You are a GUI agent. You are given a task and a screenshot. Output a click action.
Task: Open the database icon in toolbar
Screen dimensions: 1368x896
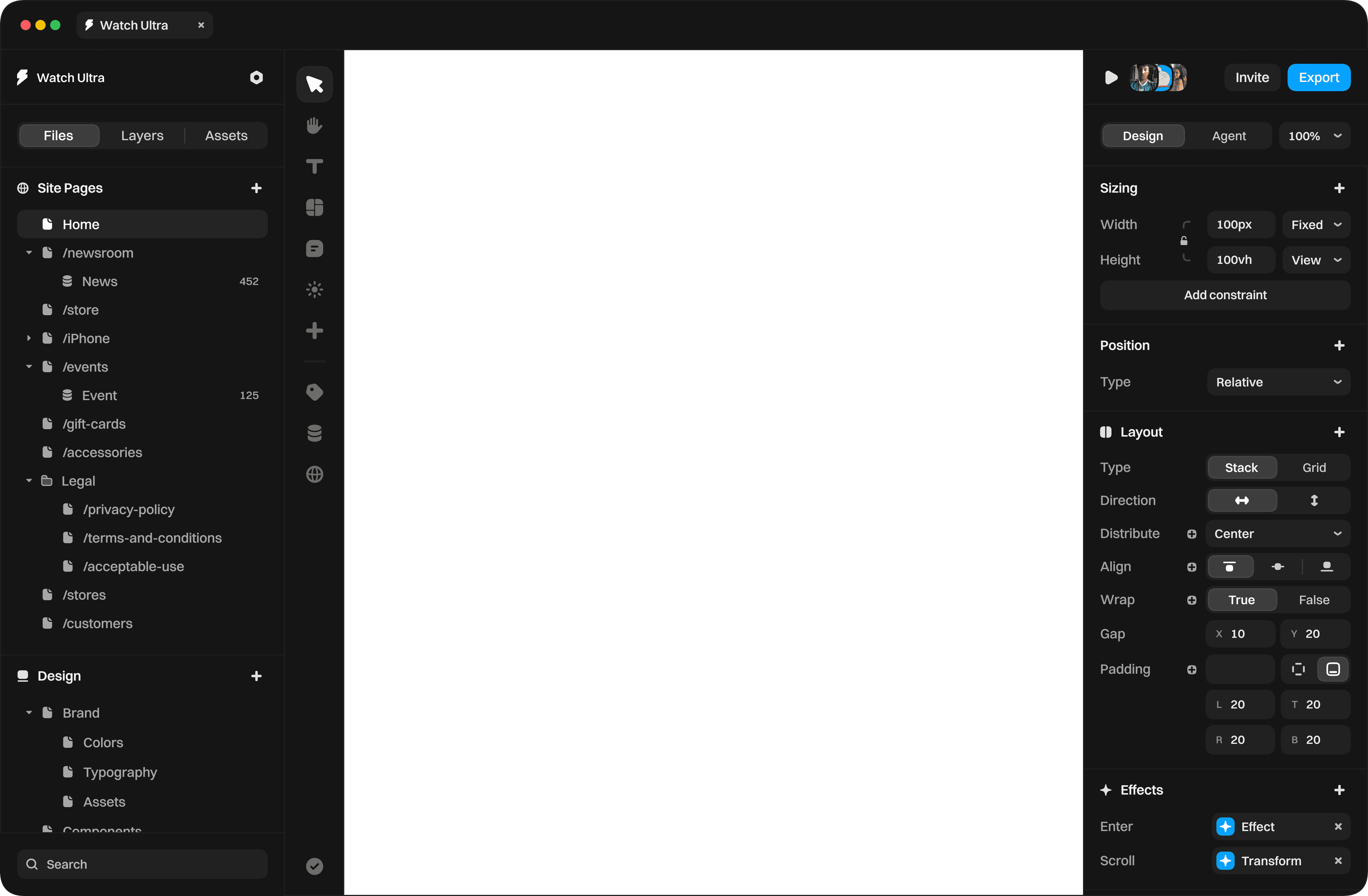(x=315, y=433)
